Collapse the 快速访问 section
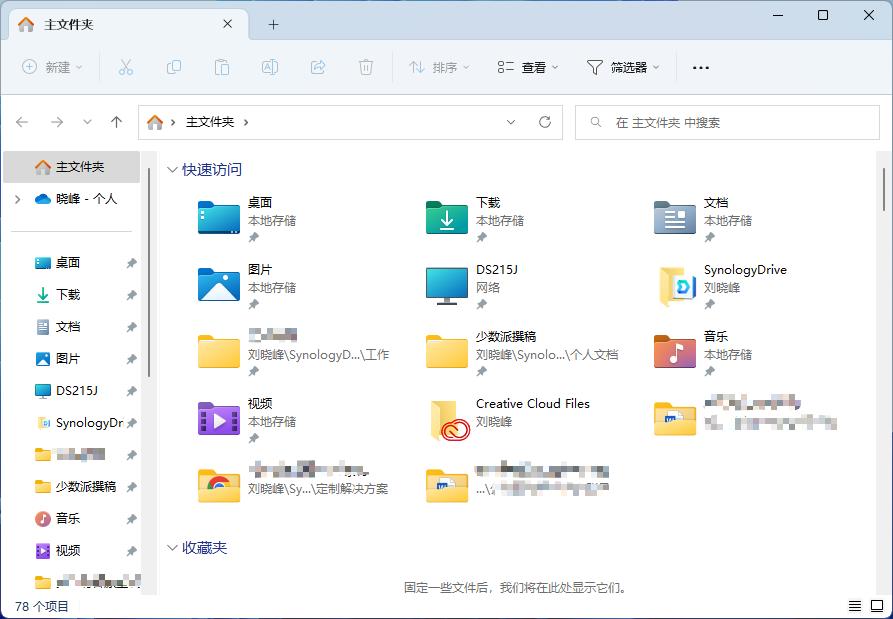The height and width of the screenshot is (619, 893). click(171, 170)
